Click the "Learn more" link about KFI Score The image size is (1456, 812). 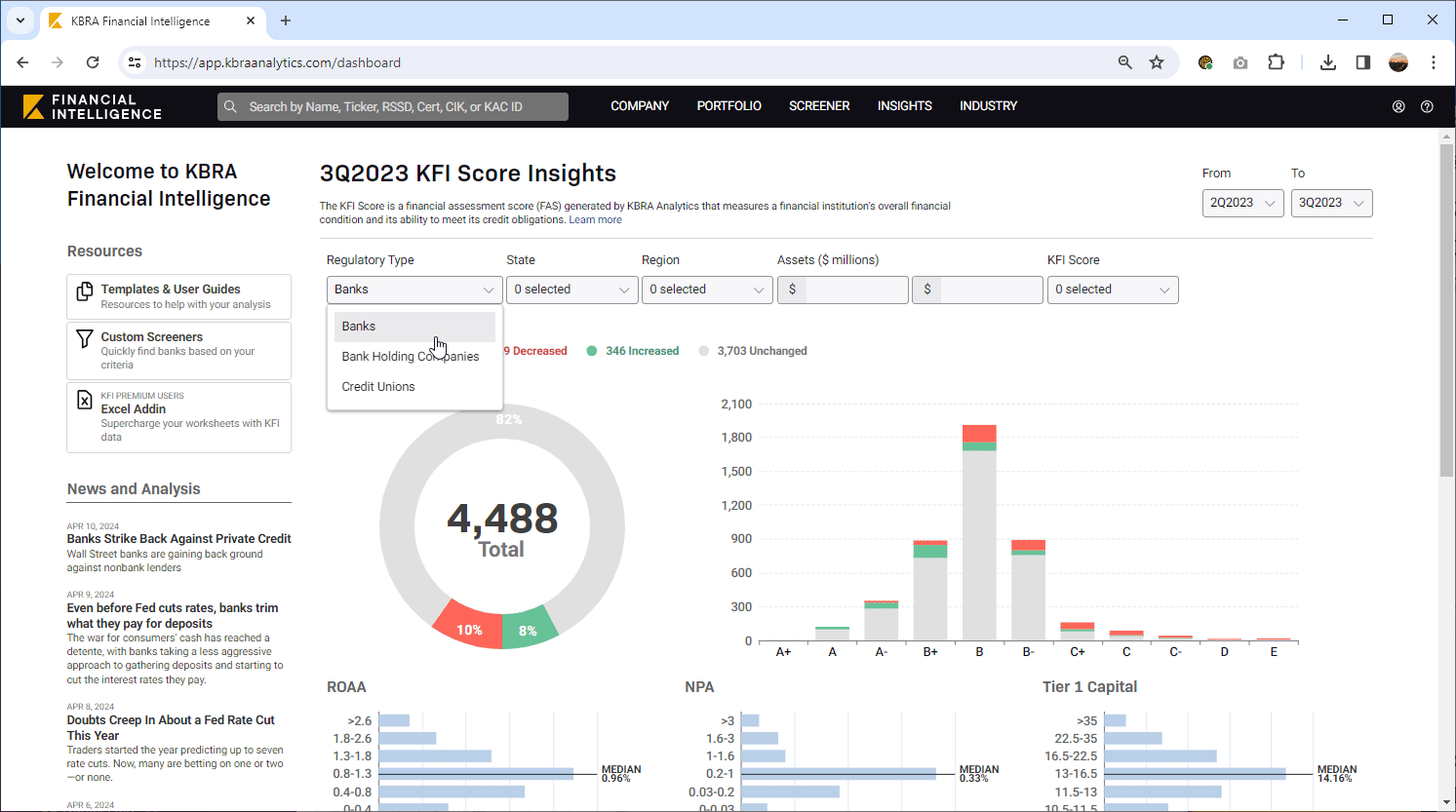click(x=595, y=219)
